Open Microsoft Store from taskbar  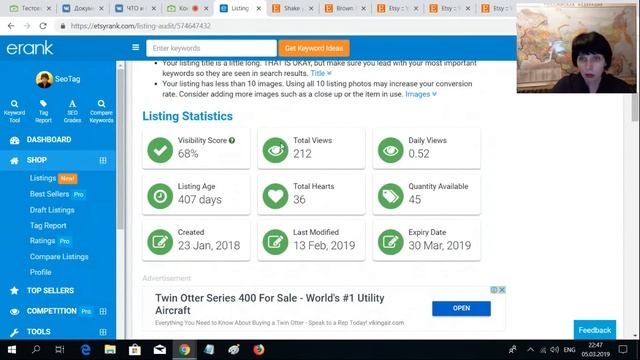(x=135, y=350)
